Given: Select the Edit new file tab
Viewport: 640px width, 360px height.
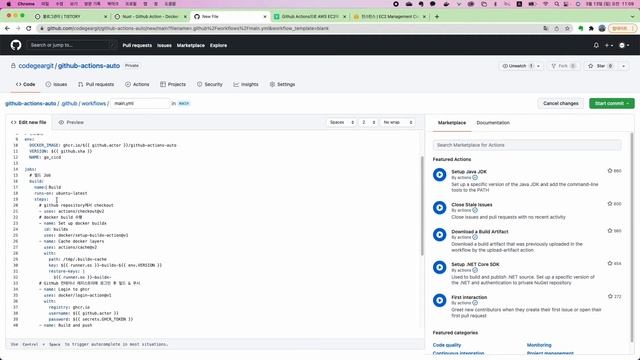Looking at the screenshot, I should point(29,122).
